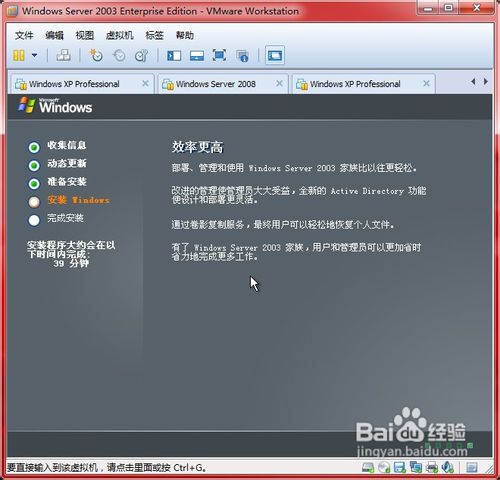The image size is (500, 480).
Task: Switch to Windows Server 2008 tab
Action: click(223, 84)
